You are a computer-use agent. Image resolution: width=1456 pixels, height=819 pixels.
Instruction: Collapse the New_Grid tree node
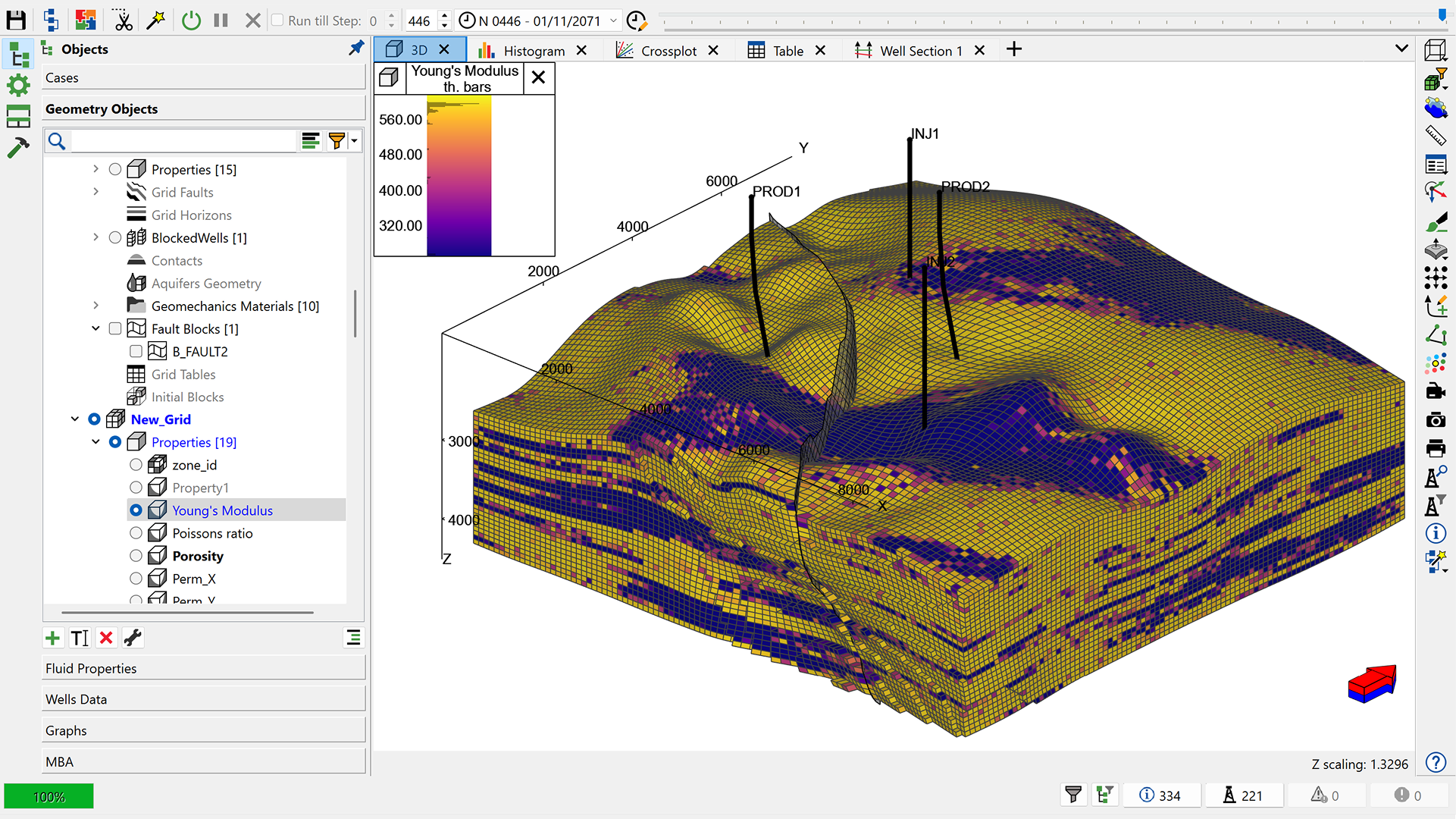click(75, 419)
